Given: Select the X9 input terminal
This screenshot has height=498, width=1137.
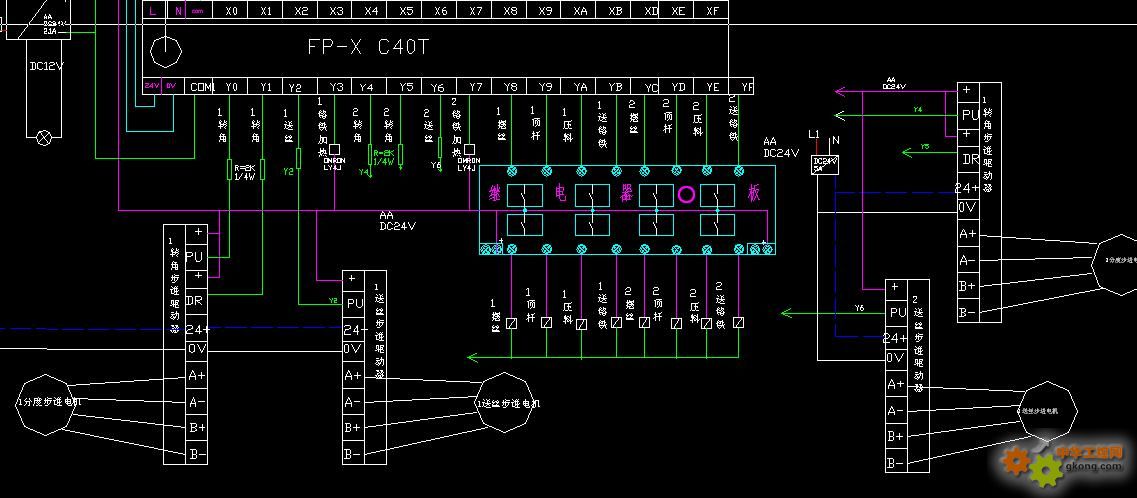Looking at the screenshot, I should pos(545,11).
